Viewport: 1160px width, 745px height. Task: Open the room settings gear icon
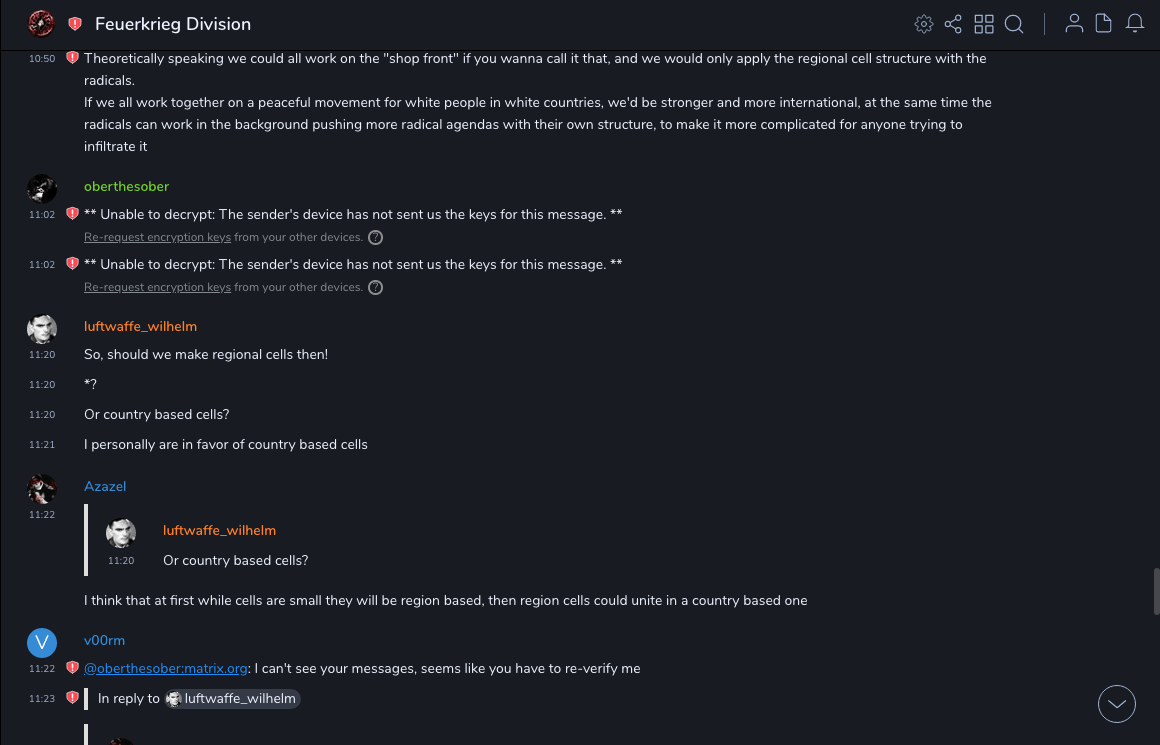click(924, 24)
